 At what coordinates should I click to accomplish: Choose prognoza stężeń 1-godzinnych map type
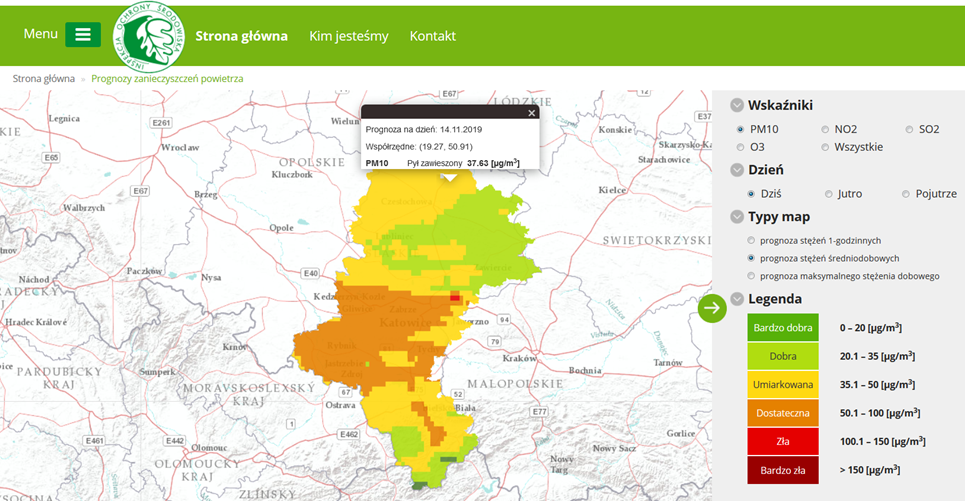pos(752,241)
